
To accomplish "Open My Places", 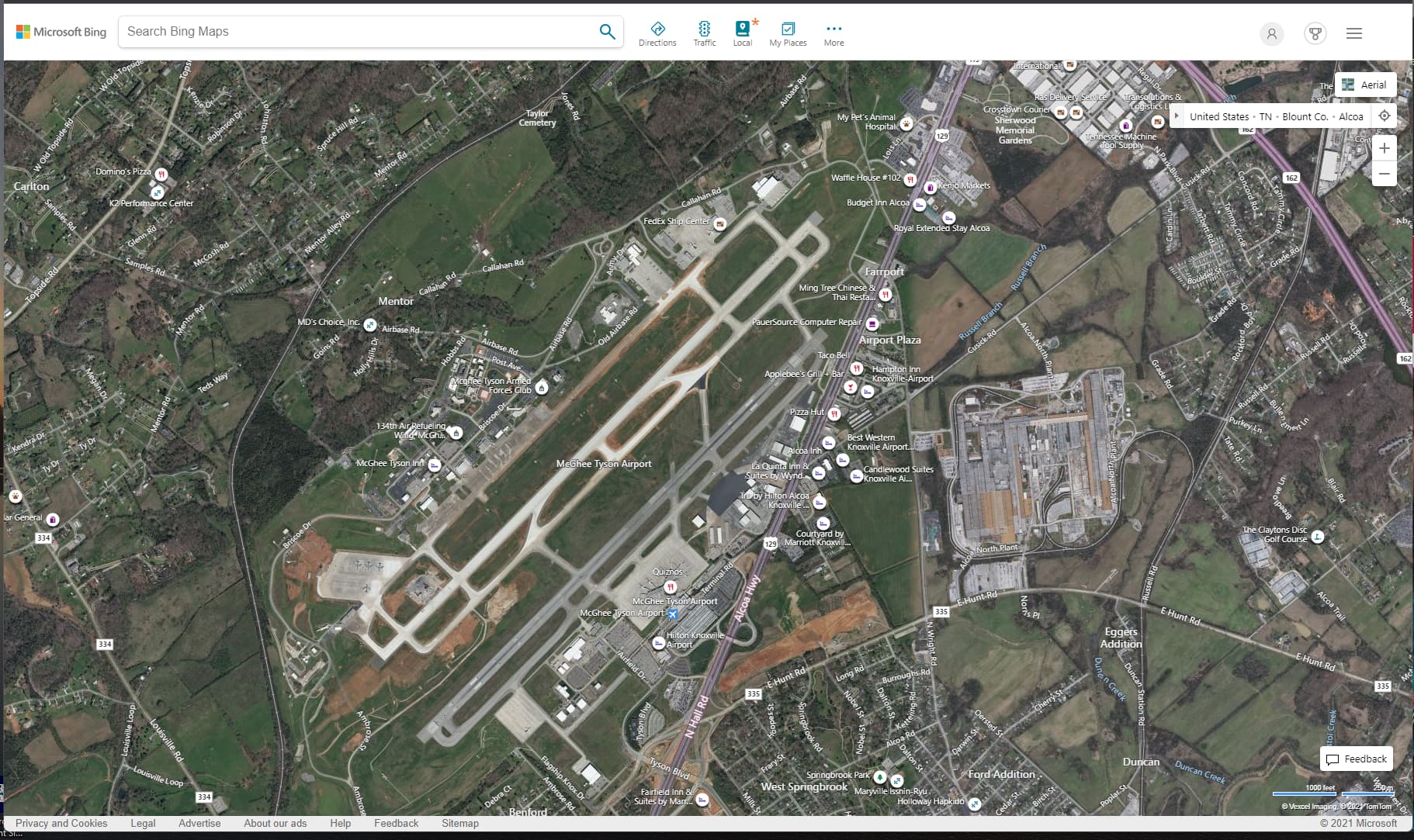I will pos(788,33).
